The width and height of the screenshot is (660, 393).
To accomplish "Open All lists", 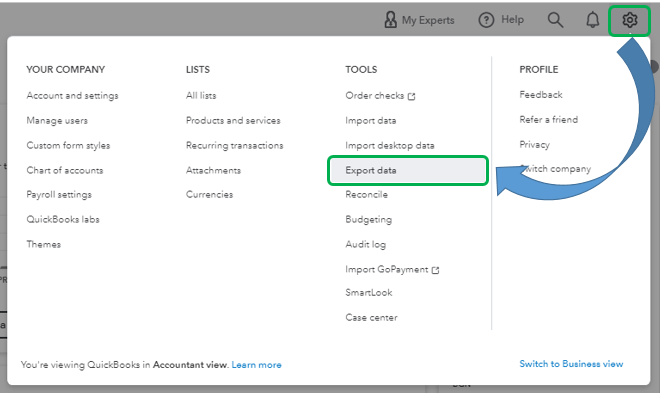I will click(x=201, y=96).
